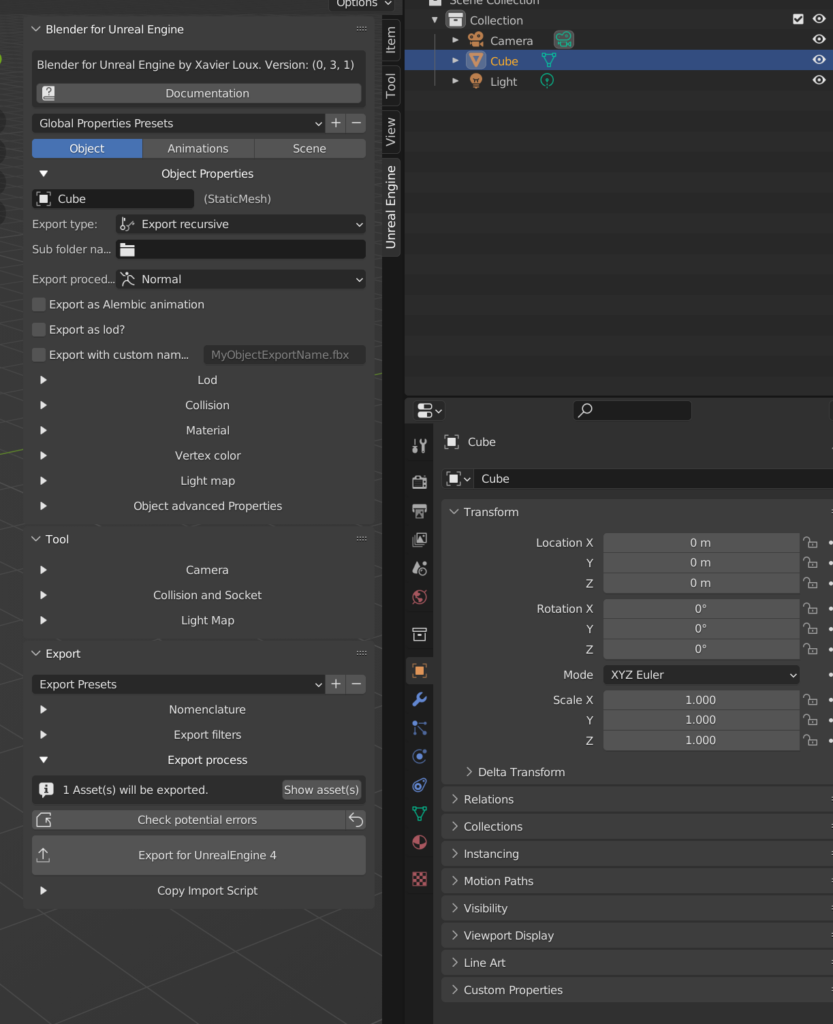Lock the Location X transform
The image size is (833, 1024).
[x=810, y=542]
